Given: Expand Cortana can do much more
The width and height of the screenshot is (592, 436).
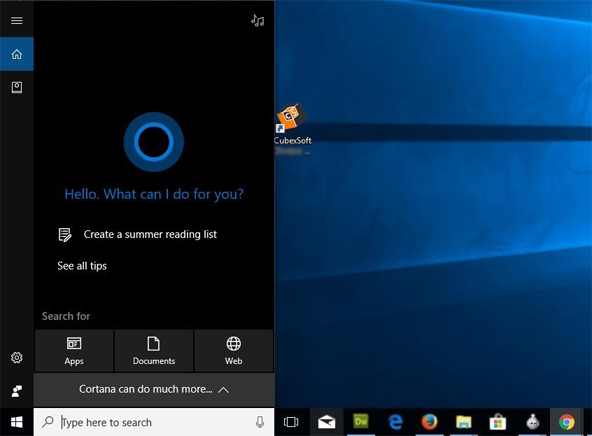Looking at the screenshot, I should (154, 390).
